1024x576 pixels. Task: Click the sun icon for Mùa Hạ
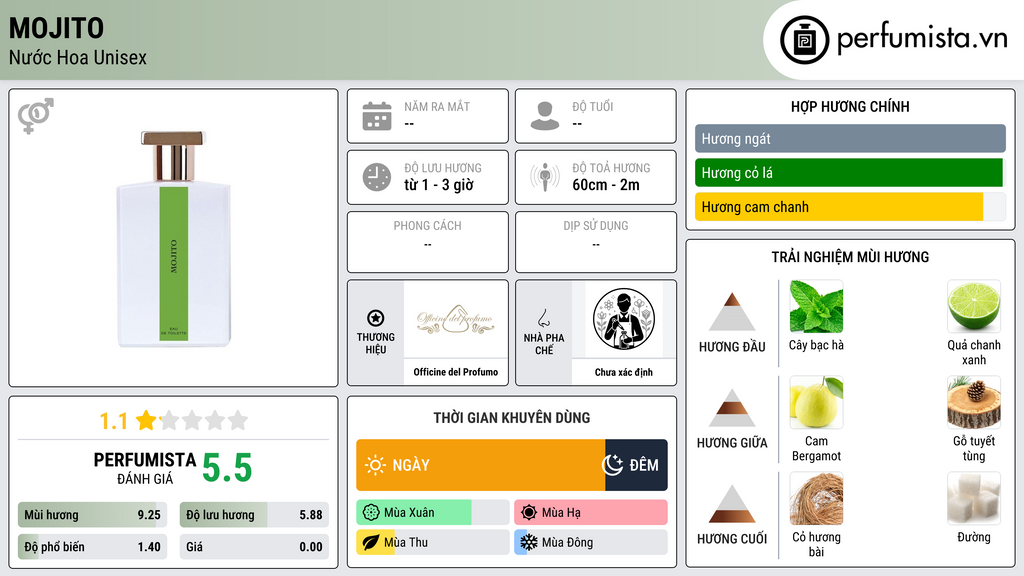[x=529, y=513]
